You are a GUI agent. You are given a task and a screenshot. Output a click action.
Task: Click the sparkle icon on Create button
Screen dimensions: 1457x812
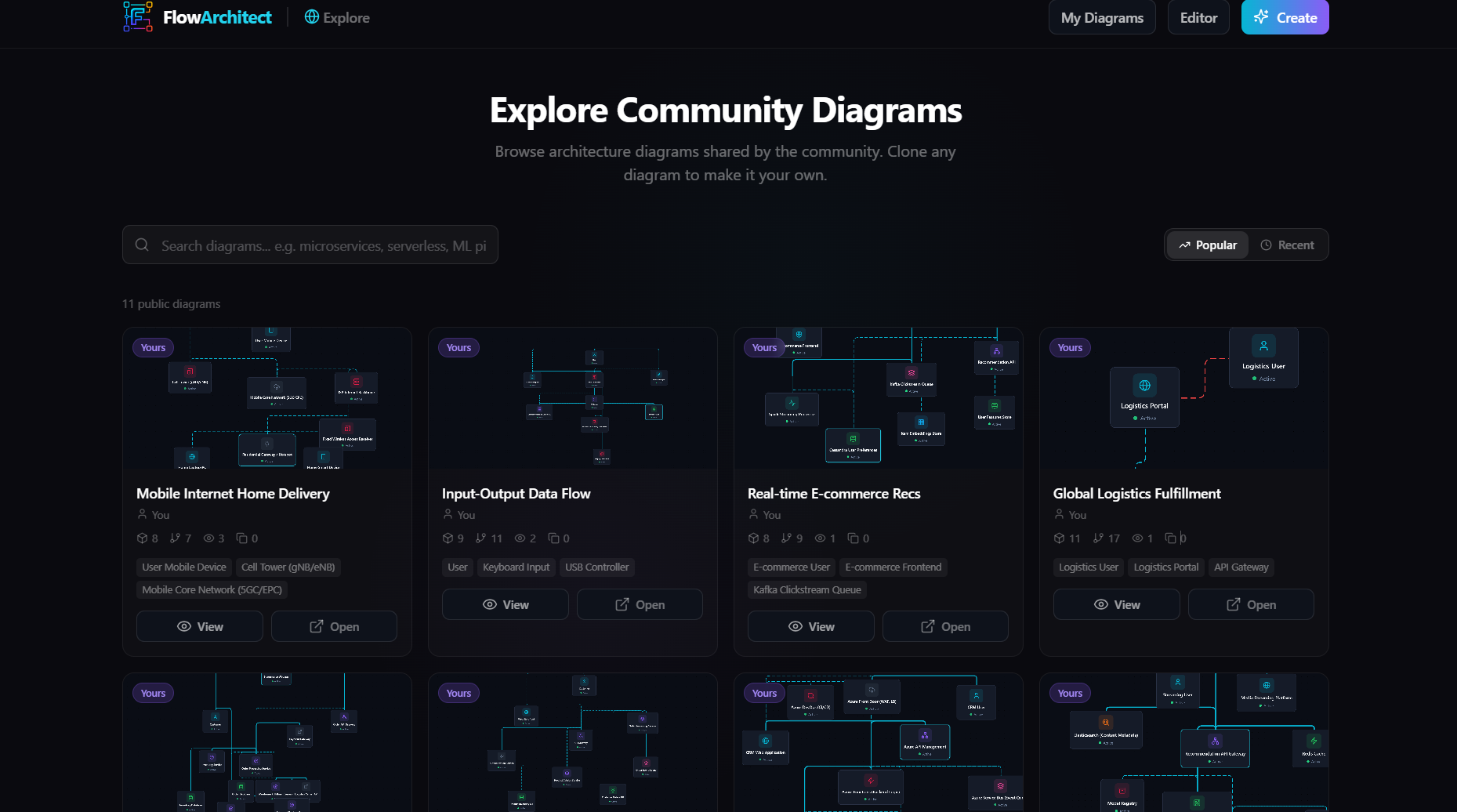pyautogui.click(x=1261, y=17)
